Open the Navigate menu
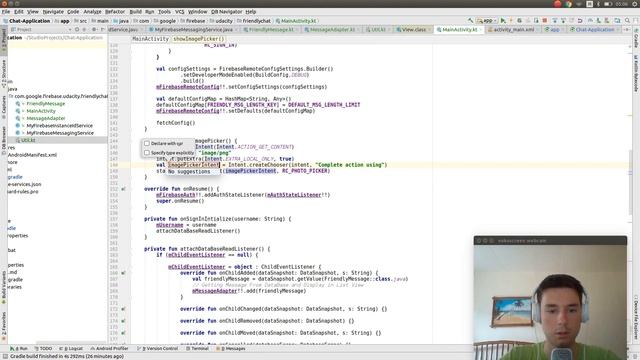The image size is (640, 360). click(x=53, y=12)
